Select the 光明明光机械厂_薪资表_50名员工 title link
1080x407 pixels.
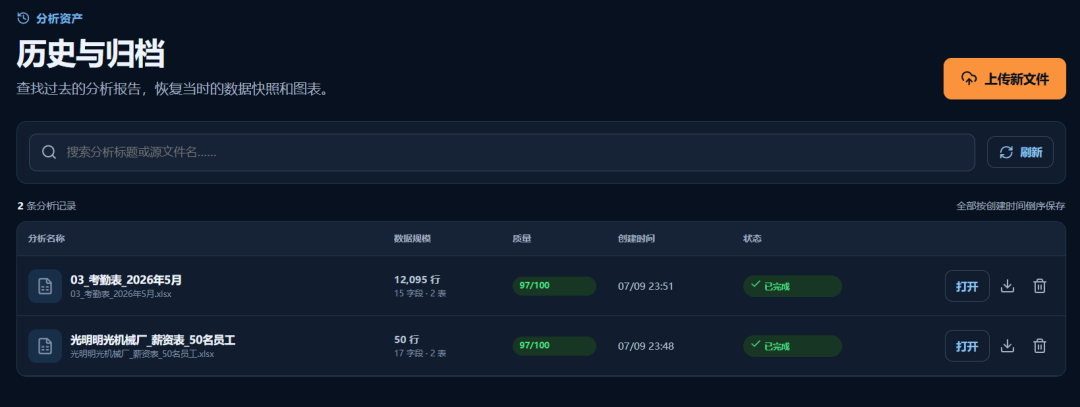(153, 340)
